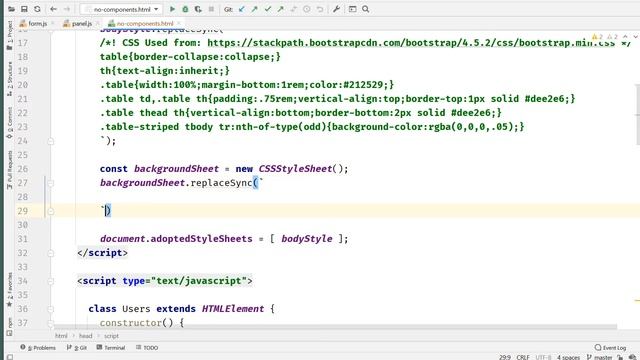
Task: Click the Open folder toolbar icon
Action: [x=11, y=9]
